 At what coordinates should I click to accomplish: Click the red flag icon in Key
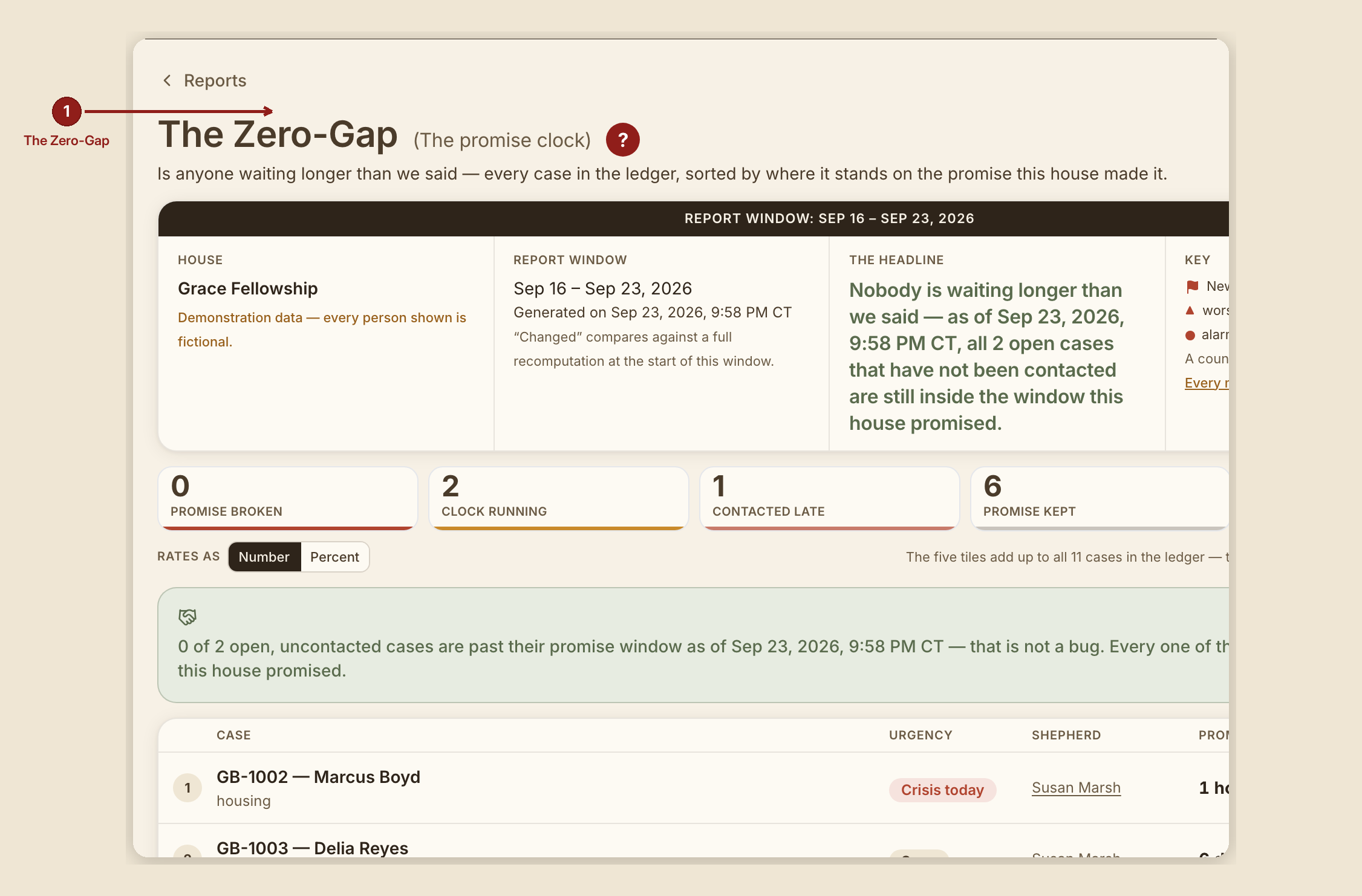1192,287
